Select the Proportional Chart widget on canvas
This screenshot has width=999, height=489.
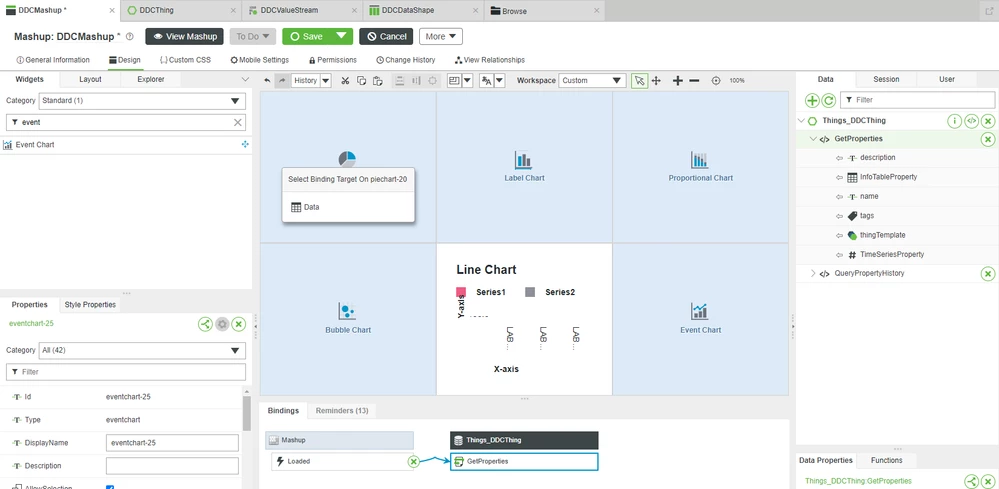click(700, 167)
